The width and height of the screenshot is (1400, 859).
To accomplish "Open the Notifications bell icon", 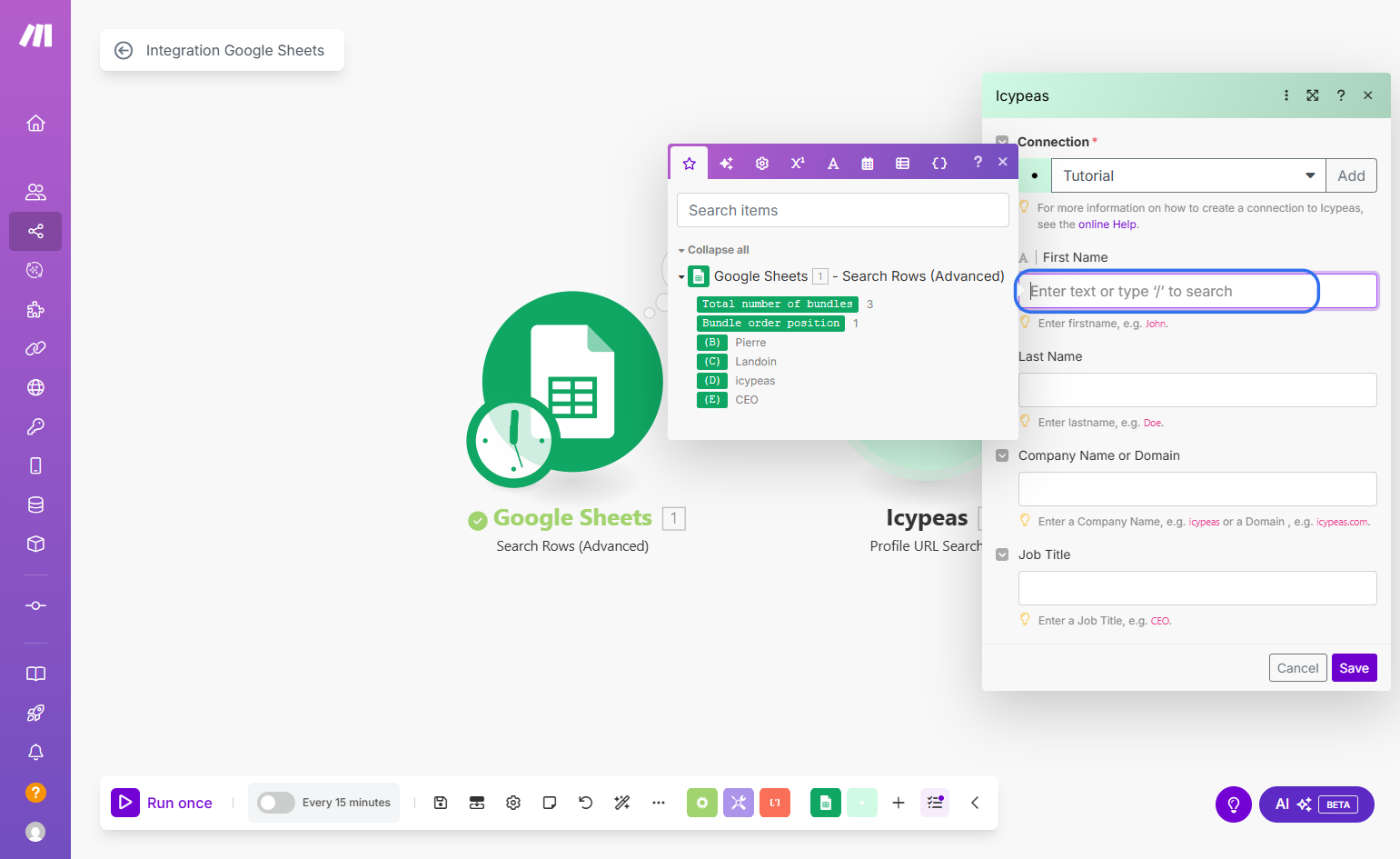I will click(x=35, y=752).
